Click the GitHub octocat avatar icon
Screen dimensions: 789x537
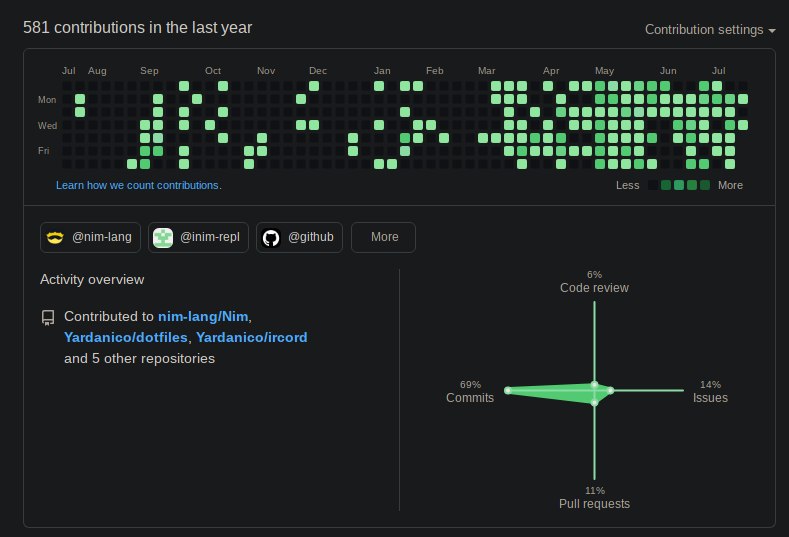tap(271, 238)
